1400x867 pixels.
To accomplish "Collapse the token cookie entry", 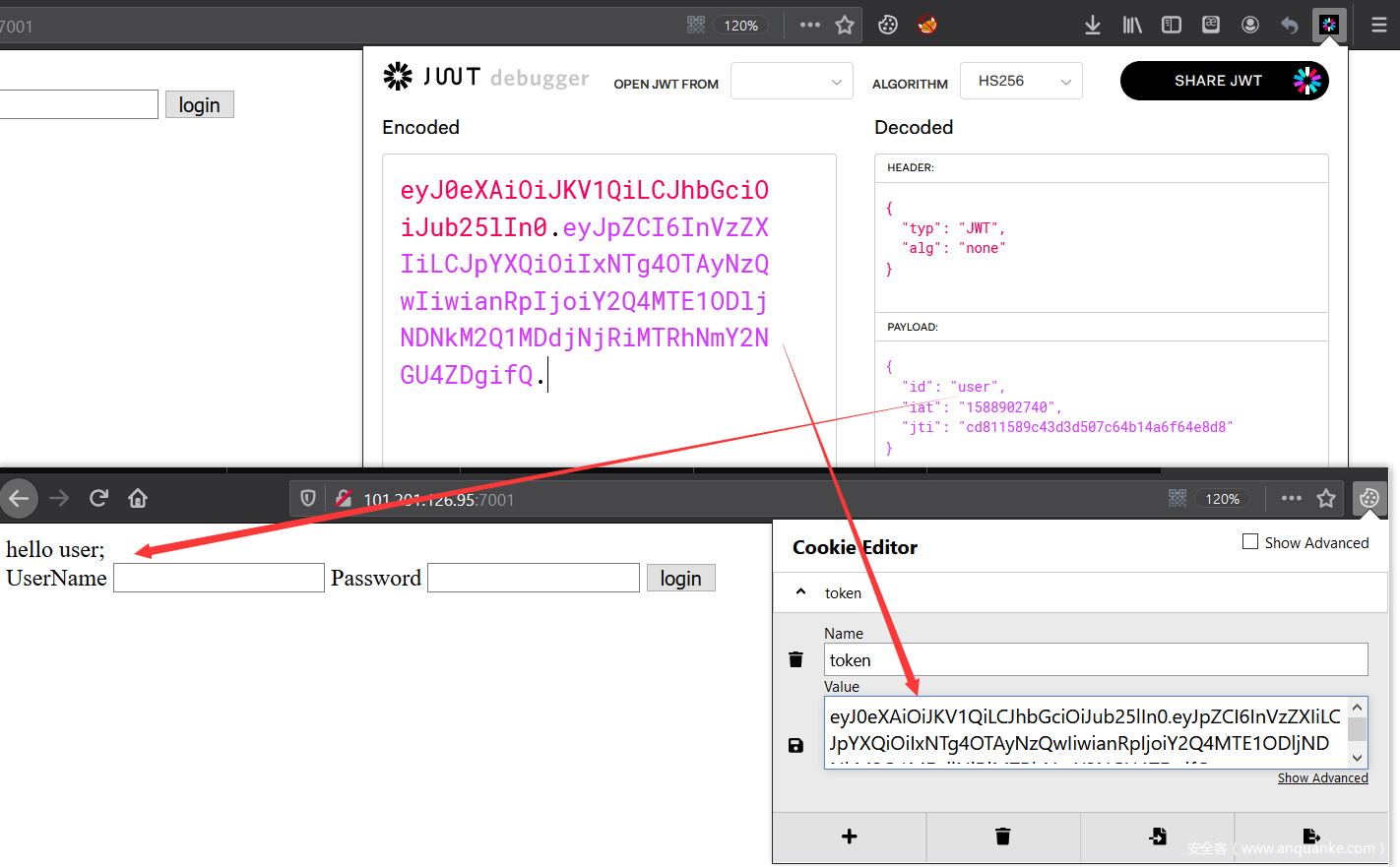I will 800,592.
